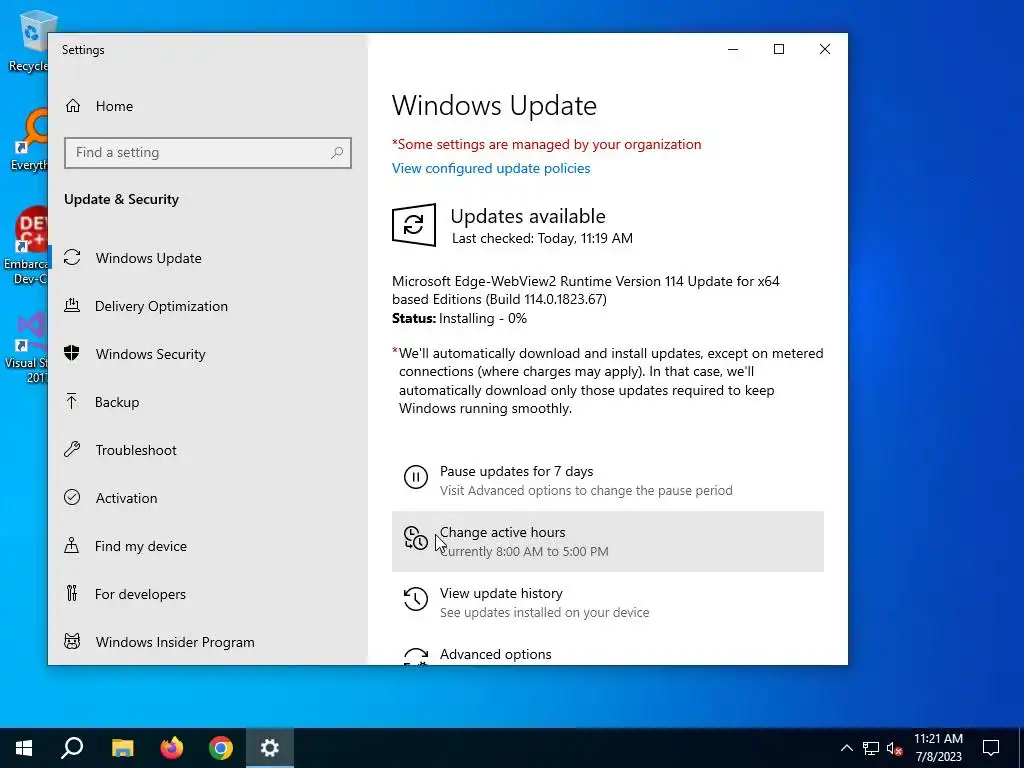1024x768 pixels.
Task: Click View configured update policies link
Action: tap(490, 168)
